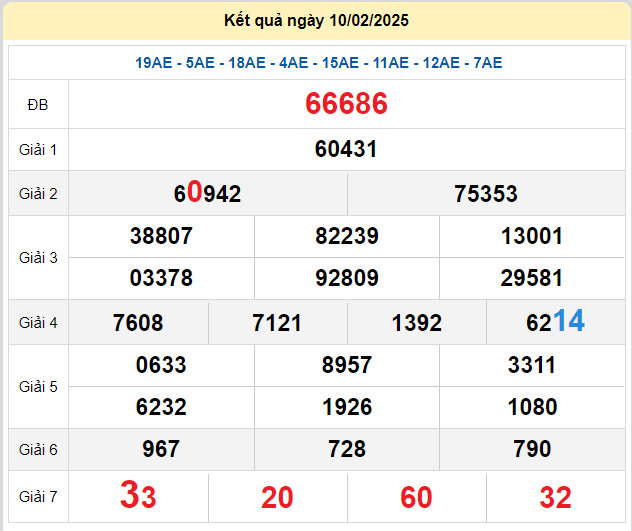The image size is (632, 531).
Task: Click the Giải 5 number 1080
Action: 532,407
